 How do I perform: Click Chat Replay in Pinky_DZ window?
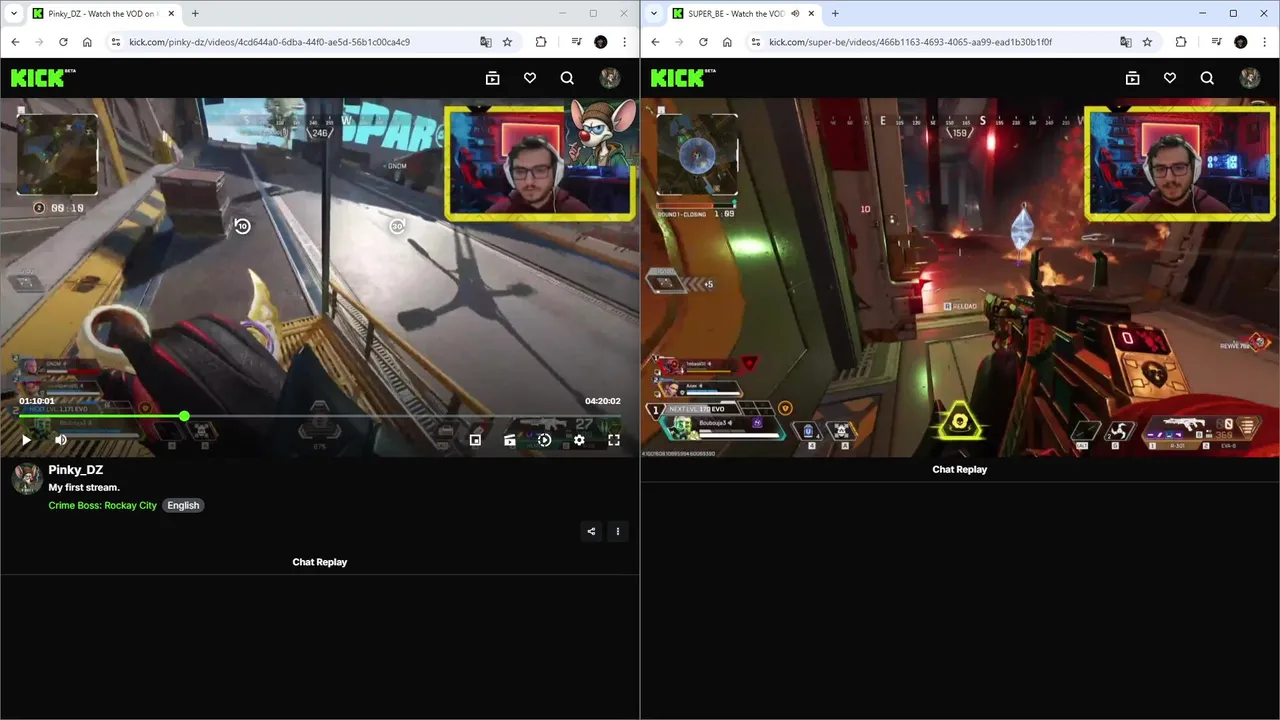[320, 562]
